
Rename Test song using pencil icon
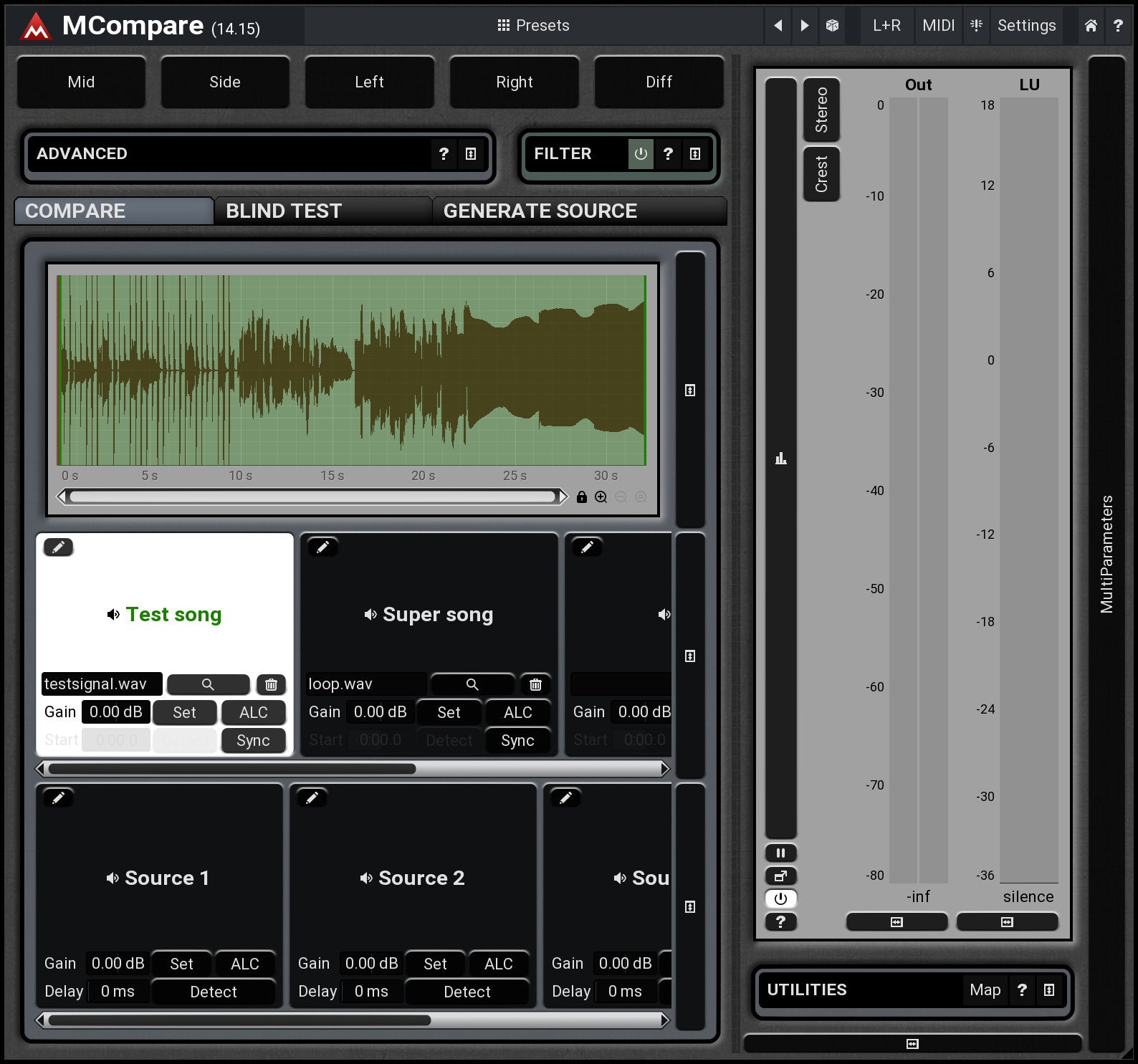[x=58, y=547]
